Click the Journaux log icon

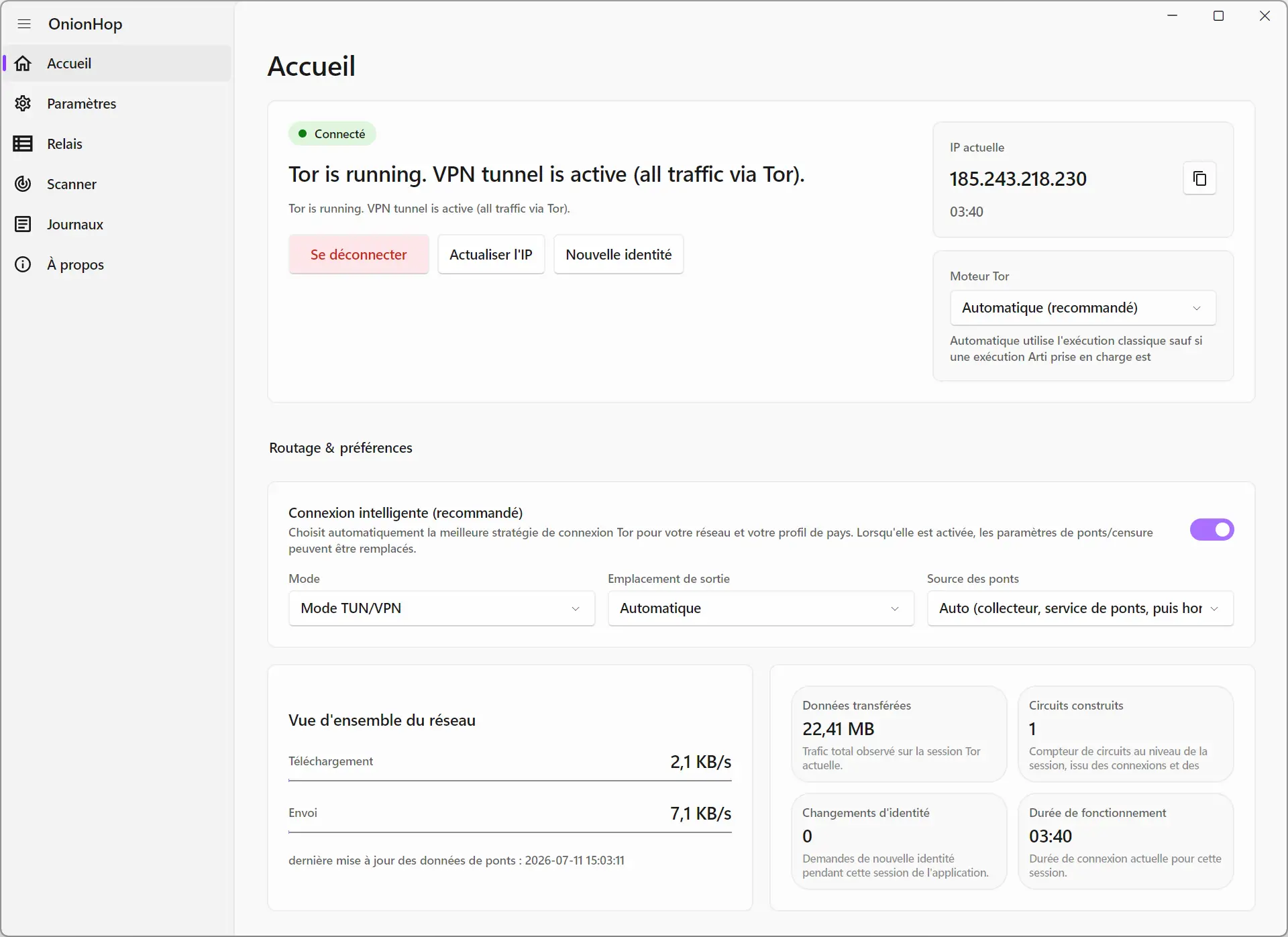click(23, 224)
